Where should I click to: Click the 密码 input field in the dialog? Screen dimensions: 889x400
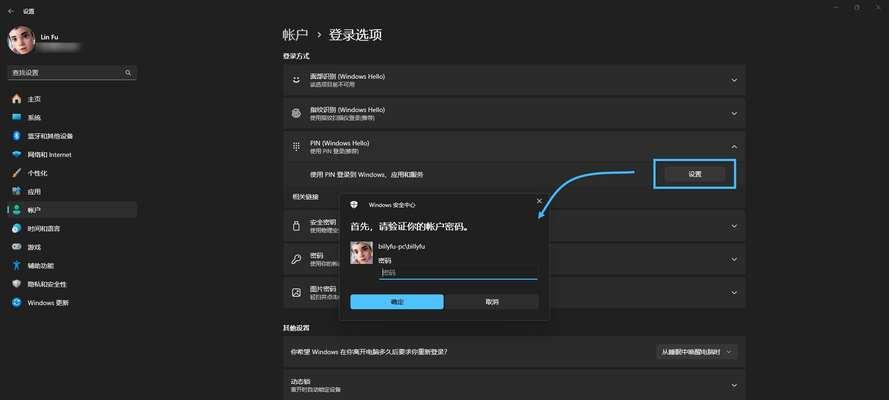pos(458,273)
